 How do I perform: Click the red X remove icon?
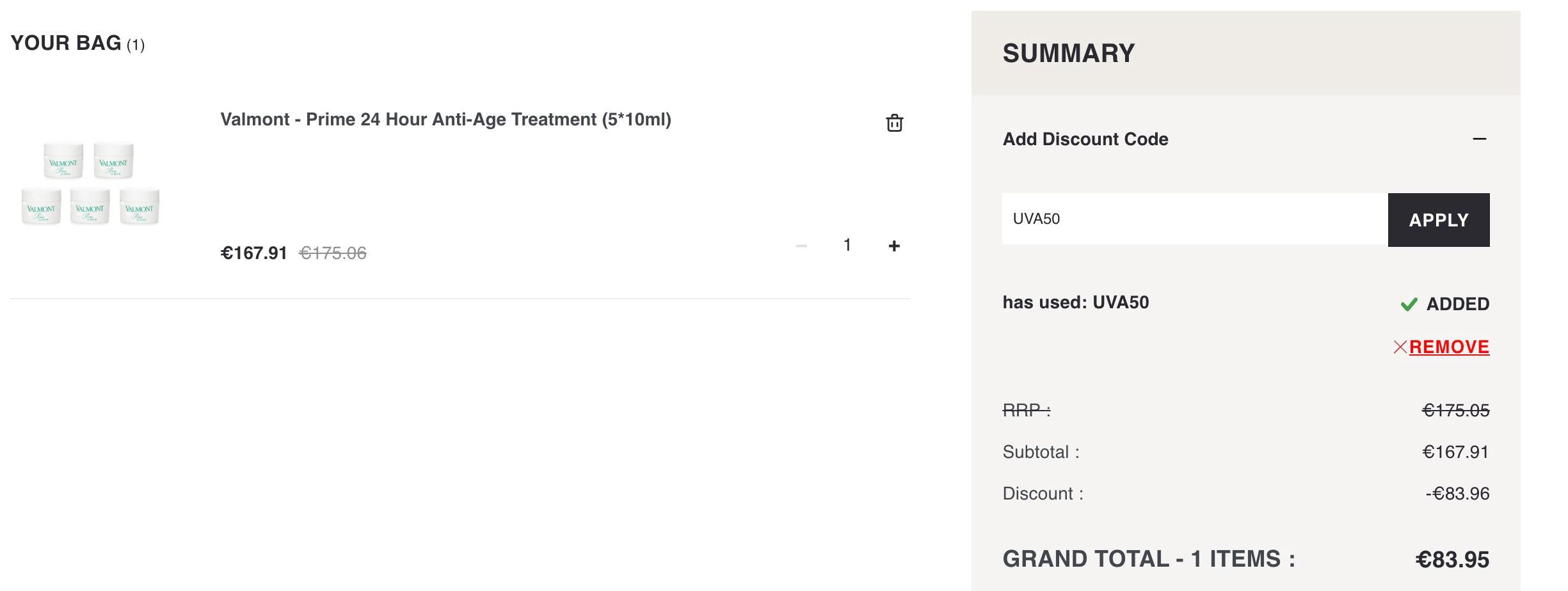(1400, 347)
